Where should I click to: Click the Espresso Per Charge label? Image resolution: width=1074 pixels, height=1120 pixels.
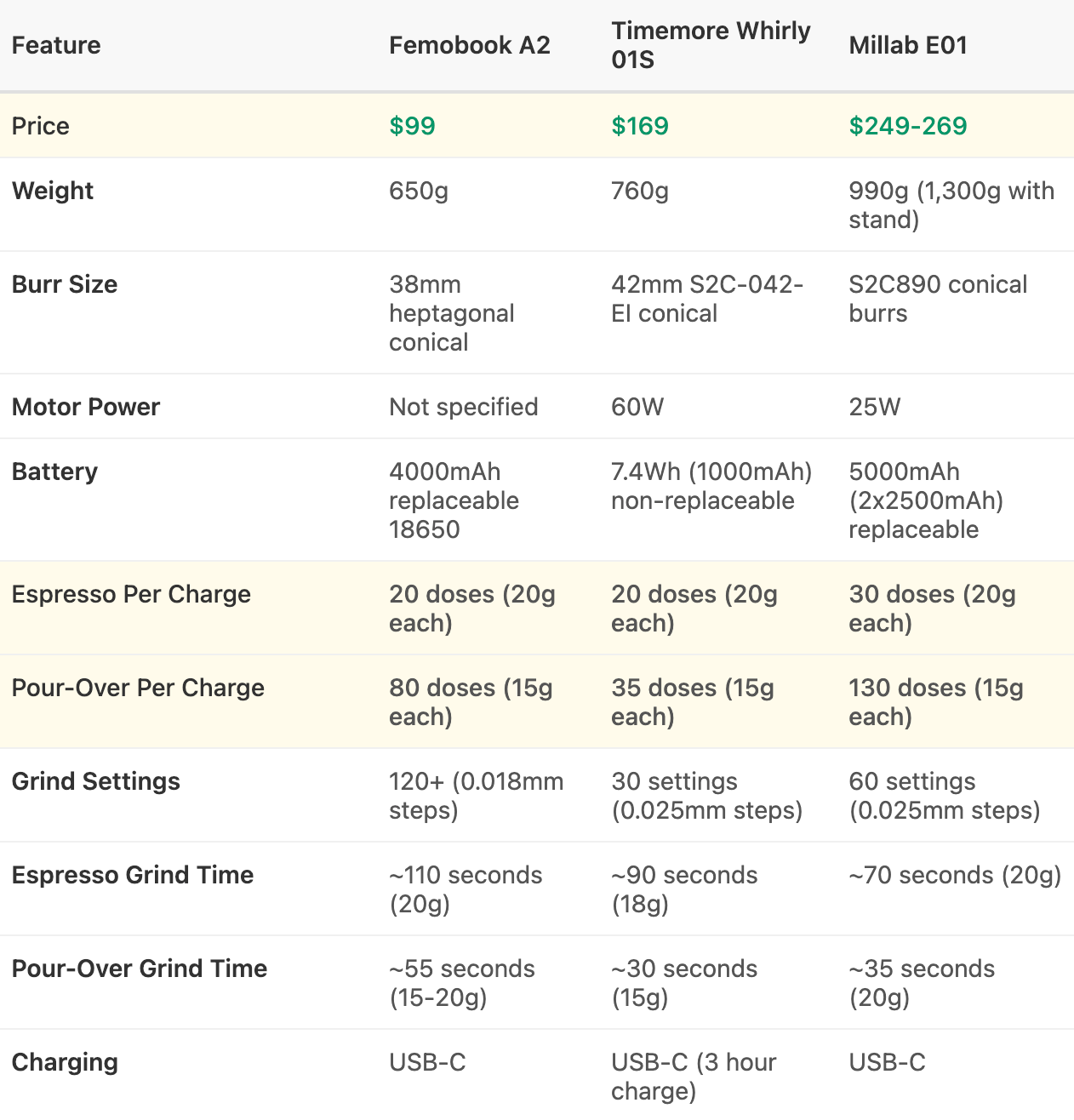(131, 594)
